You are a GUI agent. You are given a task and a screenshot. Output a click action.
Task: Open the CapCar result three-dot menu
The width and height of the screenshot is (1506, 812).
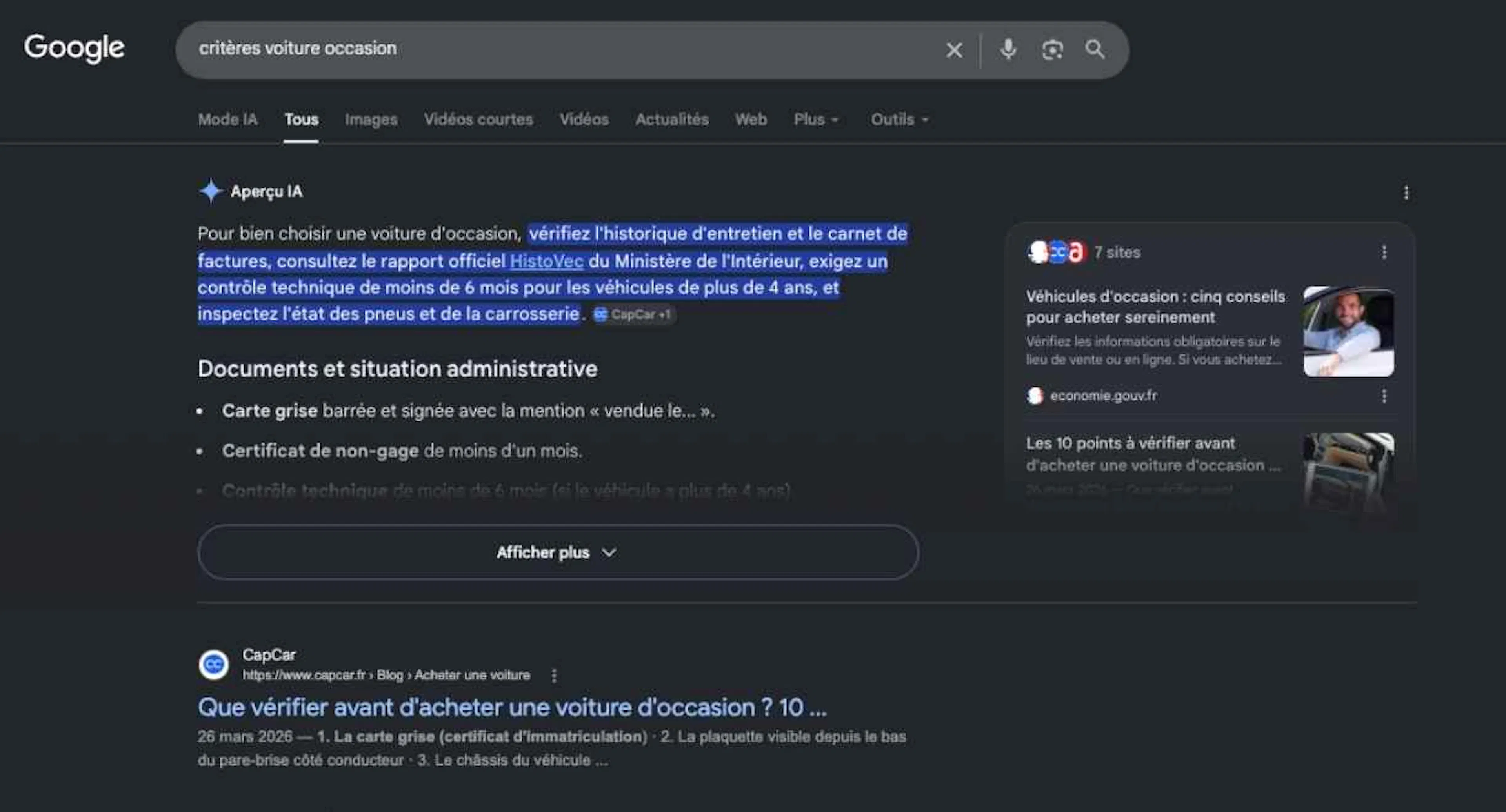[x=554, y=676]
